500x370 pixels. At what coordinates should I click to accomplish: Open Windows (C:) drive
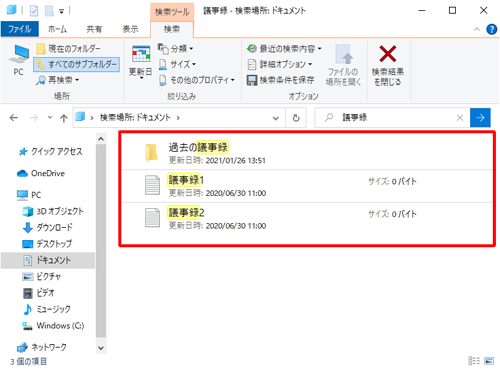pyautogui.click(x=53, y=326)
